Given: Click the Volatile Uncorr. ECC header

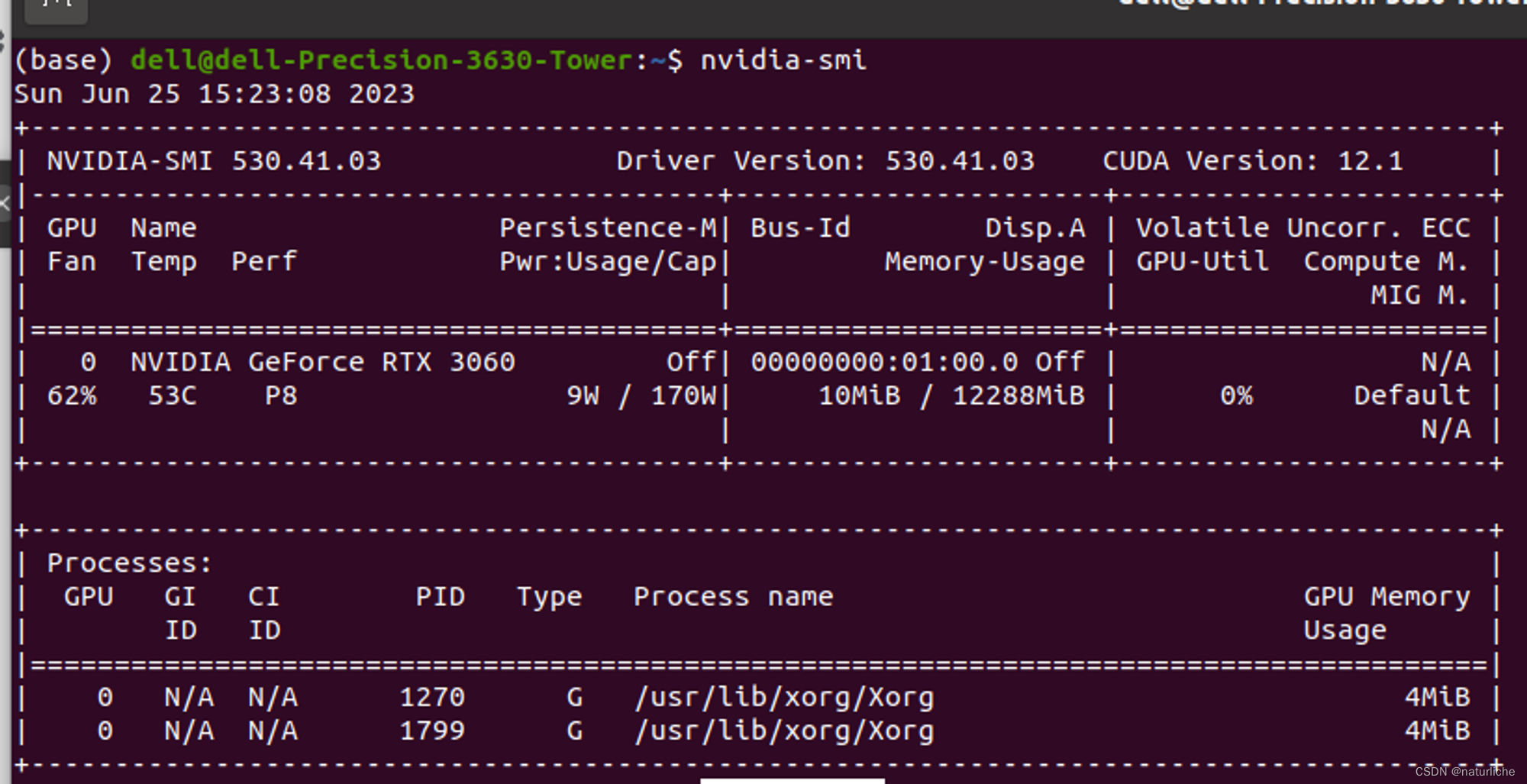Looking at the screenshot, I should tap(1303, 227).
